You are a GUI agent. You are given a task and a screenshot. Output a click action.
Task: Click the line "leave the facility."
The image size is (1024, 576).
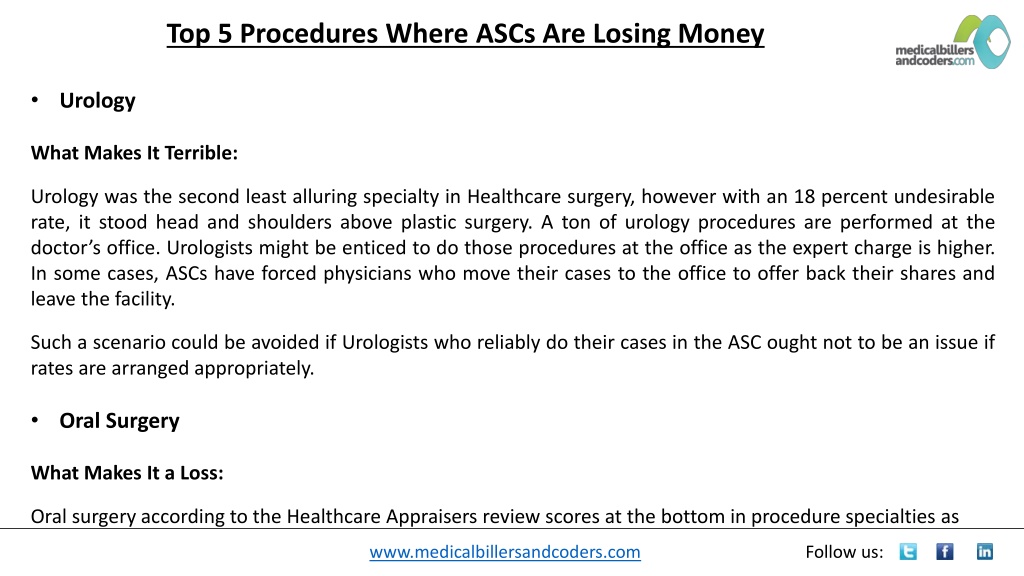pos(103,299)
